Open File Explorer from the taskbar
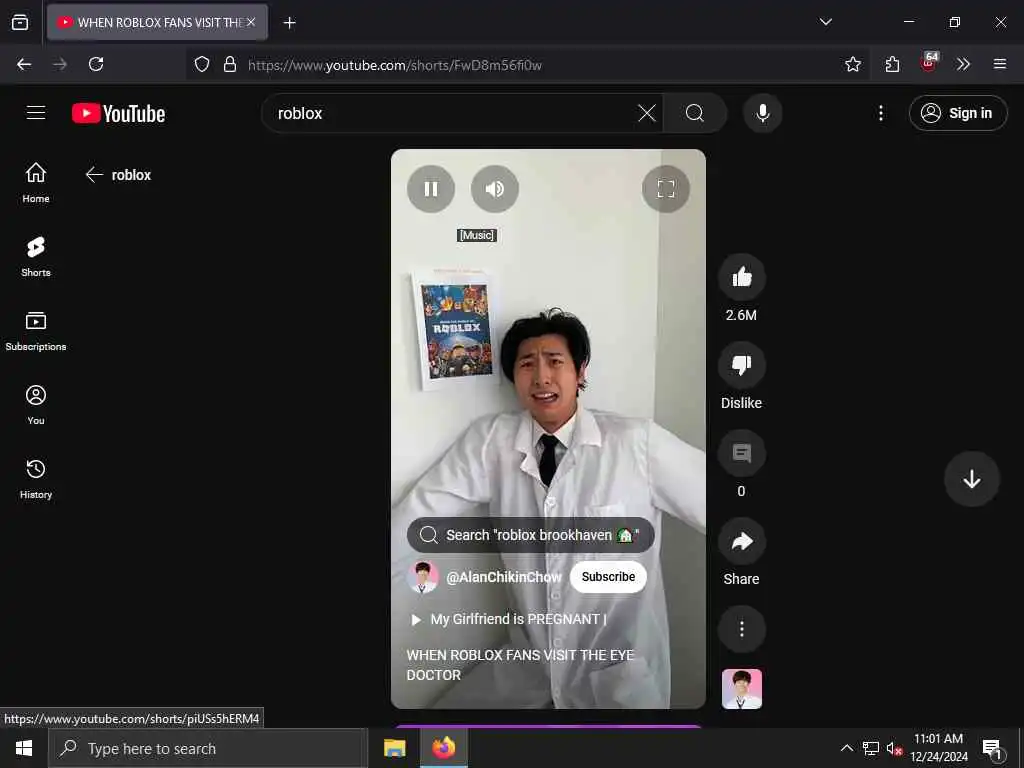The width and height of the screenshot is (1024, 768). [x=394, y=748]
